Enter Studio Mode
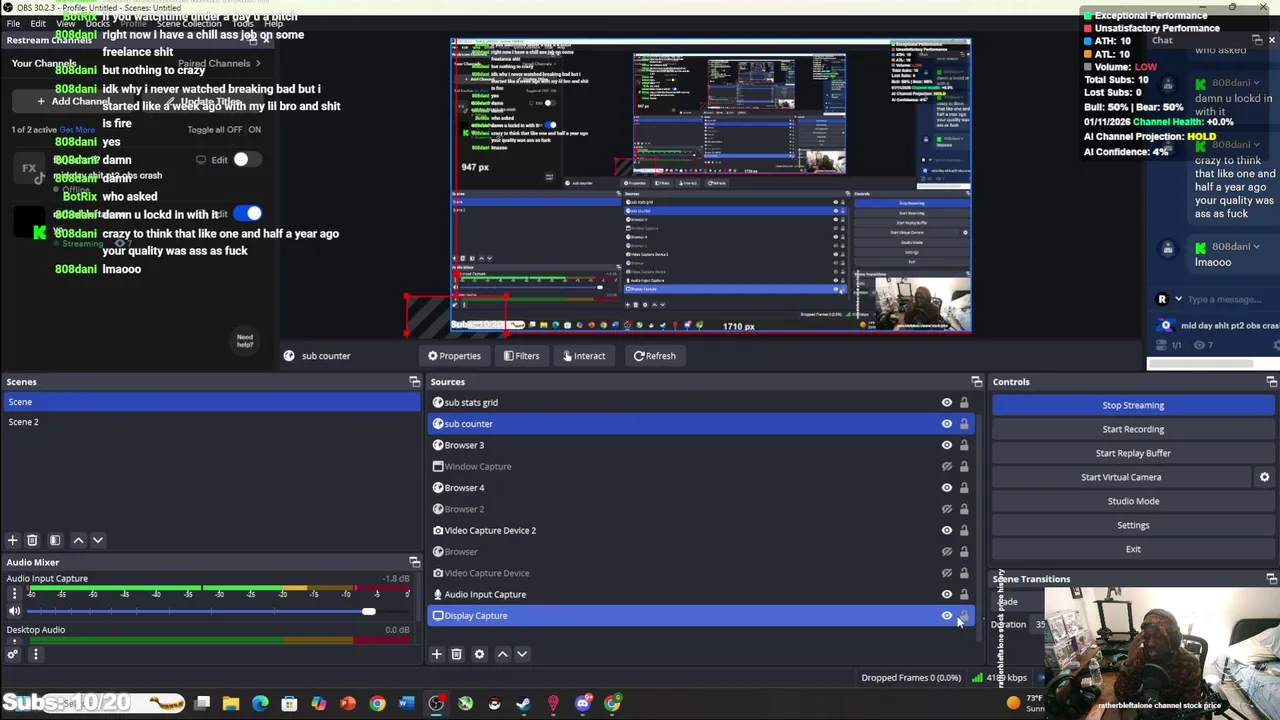Image resolution: width=1280 pixels, height=720 pixels. pos(1133,501)
